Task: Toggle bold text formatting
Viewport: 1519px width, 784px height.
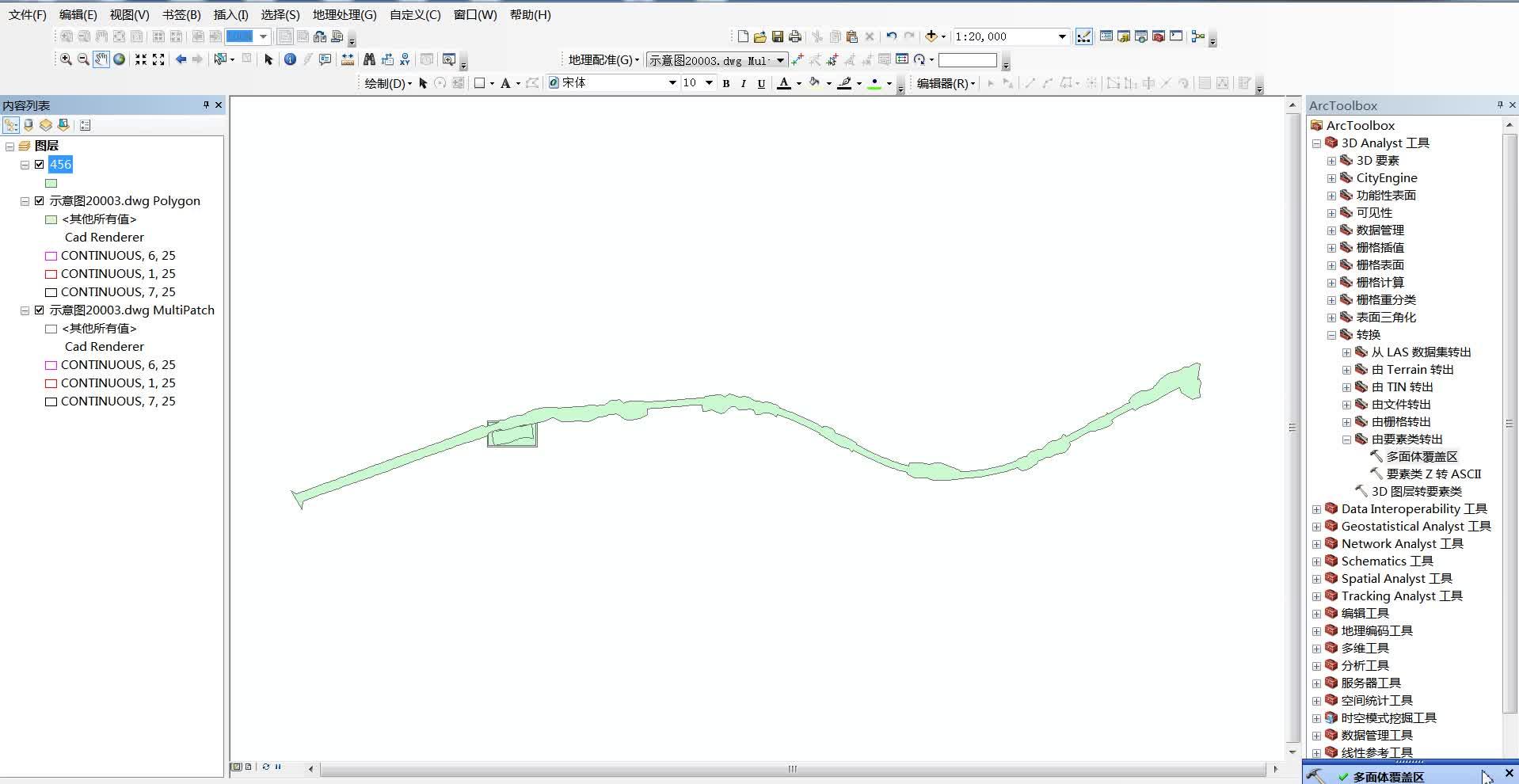Action: (726, 83)
